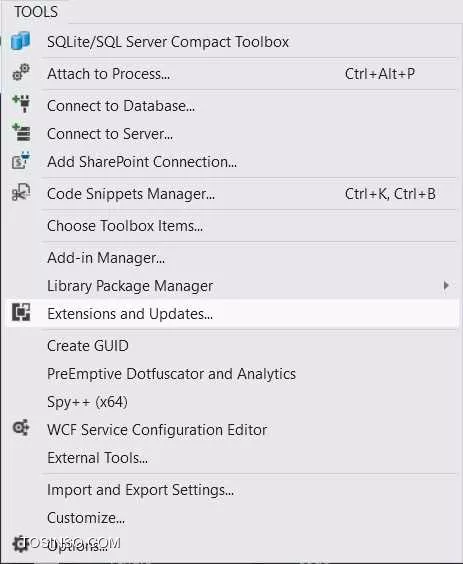Select Choose Toolbox Items... entry
This screenshot has width=463, height=564.
click(125, 226)
